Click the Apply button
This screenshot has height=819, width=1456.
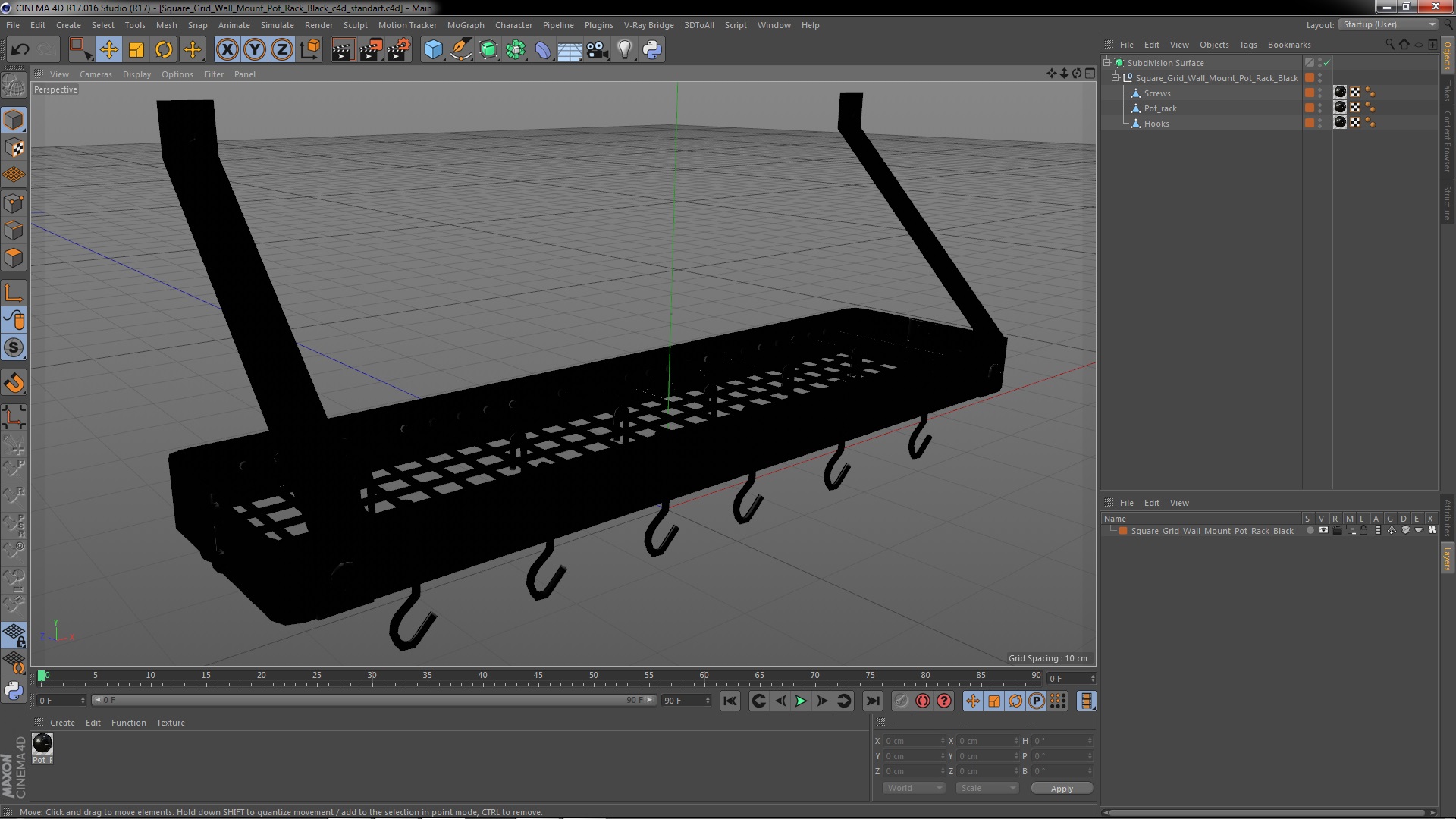point(1061,789)
